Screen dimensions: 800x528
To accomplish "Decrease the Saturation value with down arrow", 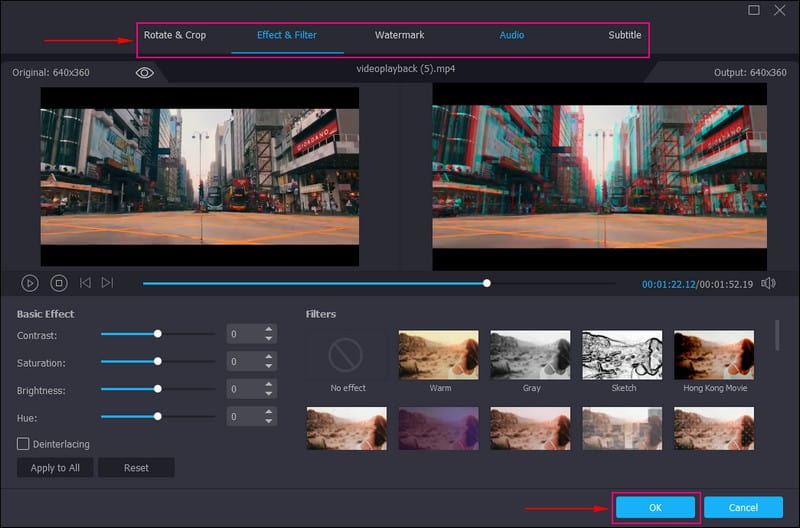I will [x=269, y=367].
